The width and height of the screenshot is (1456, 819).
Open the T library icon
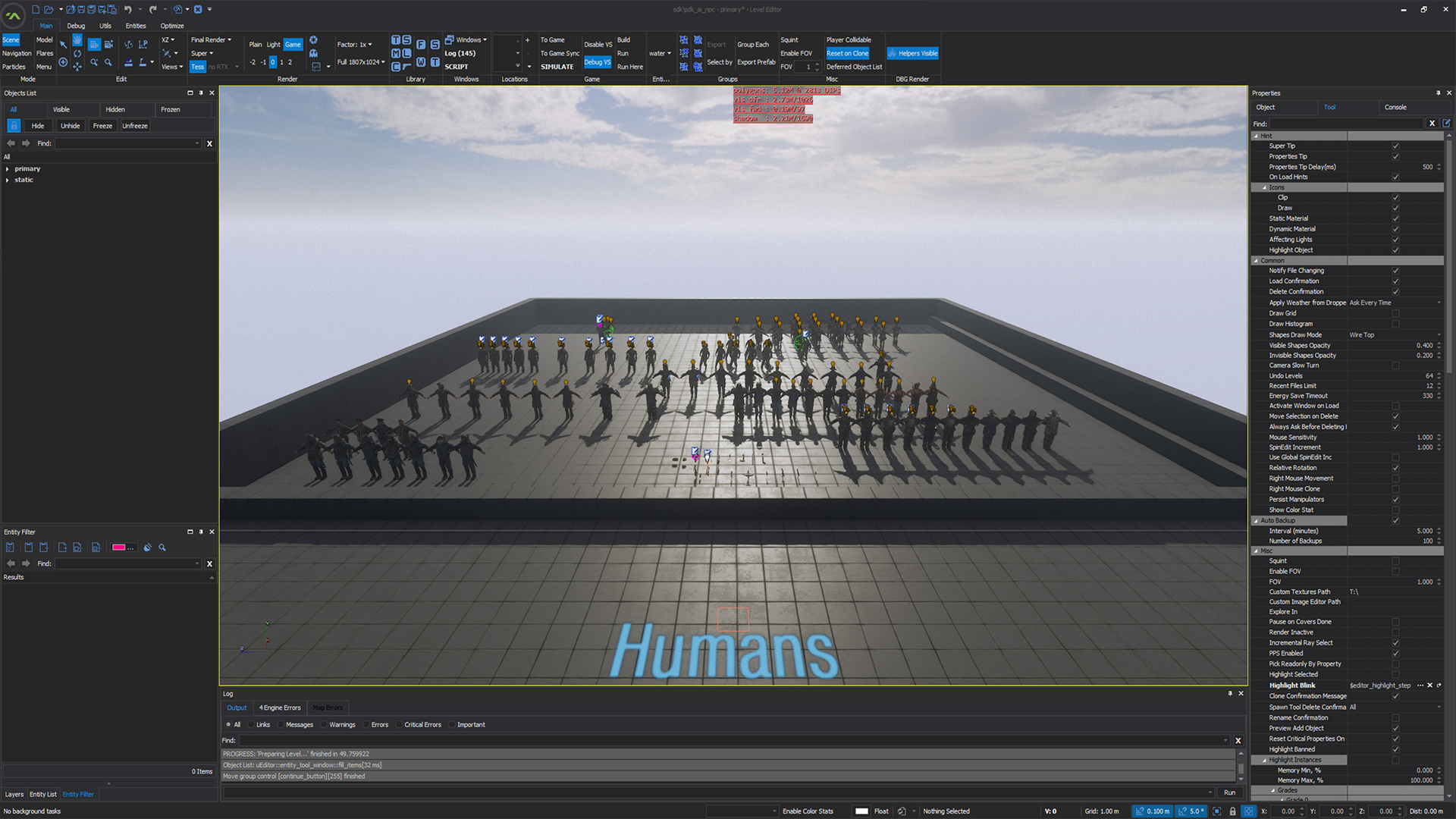point(395,40)
